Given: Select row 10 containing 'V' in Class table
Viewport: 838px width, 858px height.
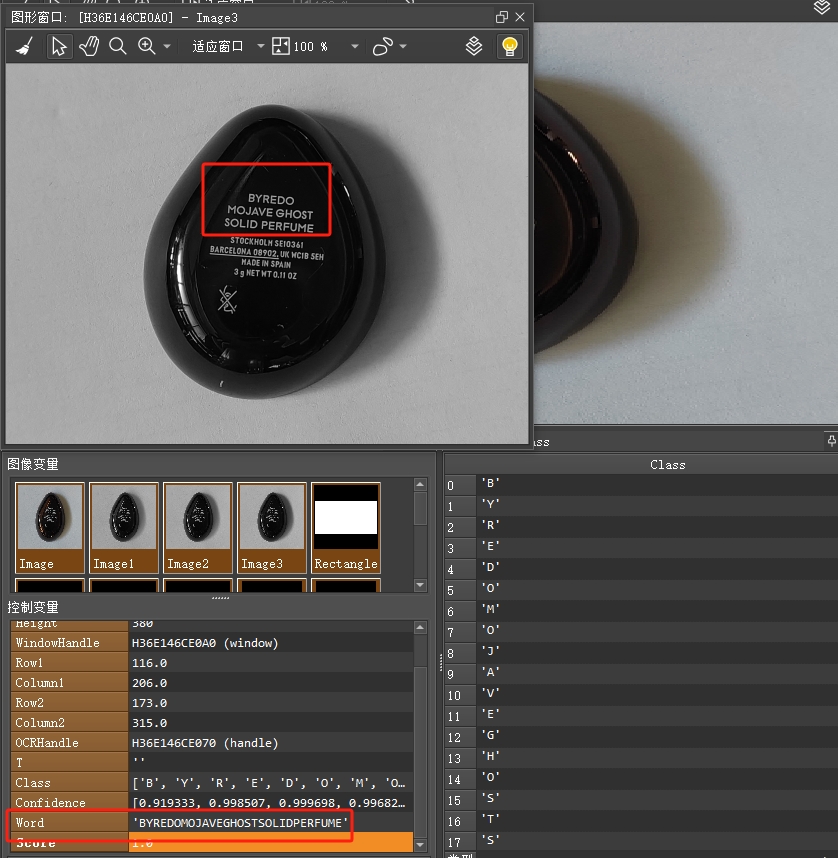Looking at the screenshot, I should pos(641,695).
